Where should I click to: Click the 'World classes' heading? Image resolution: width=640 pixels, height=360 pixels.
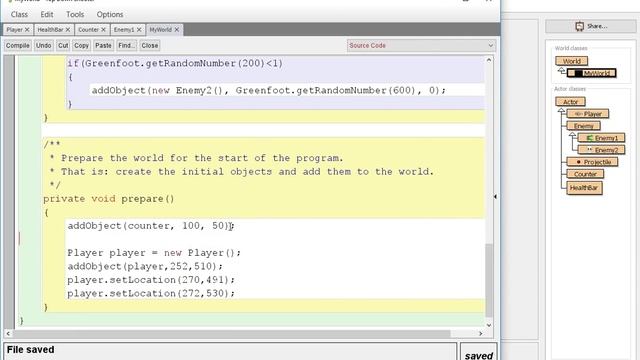(571, 48)
